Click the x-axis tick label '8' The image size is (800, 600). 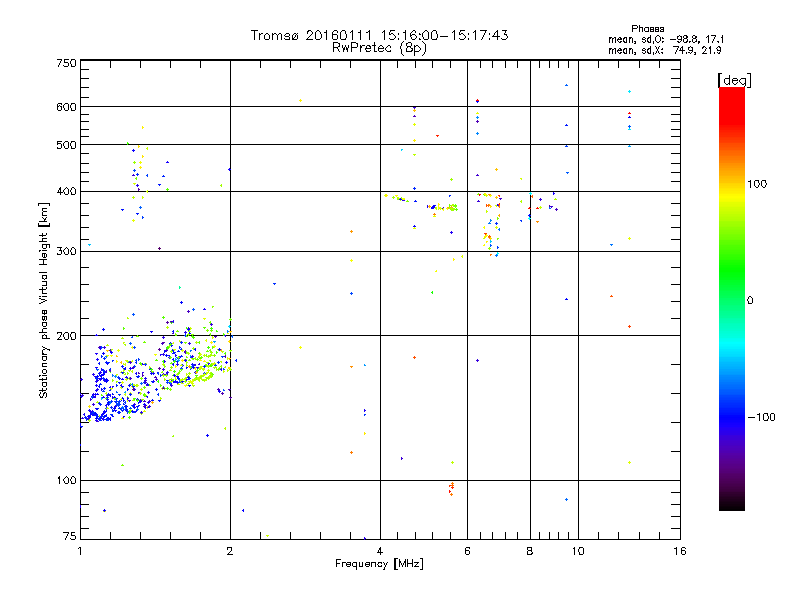coord(530,551)
